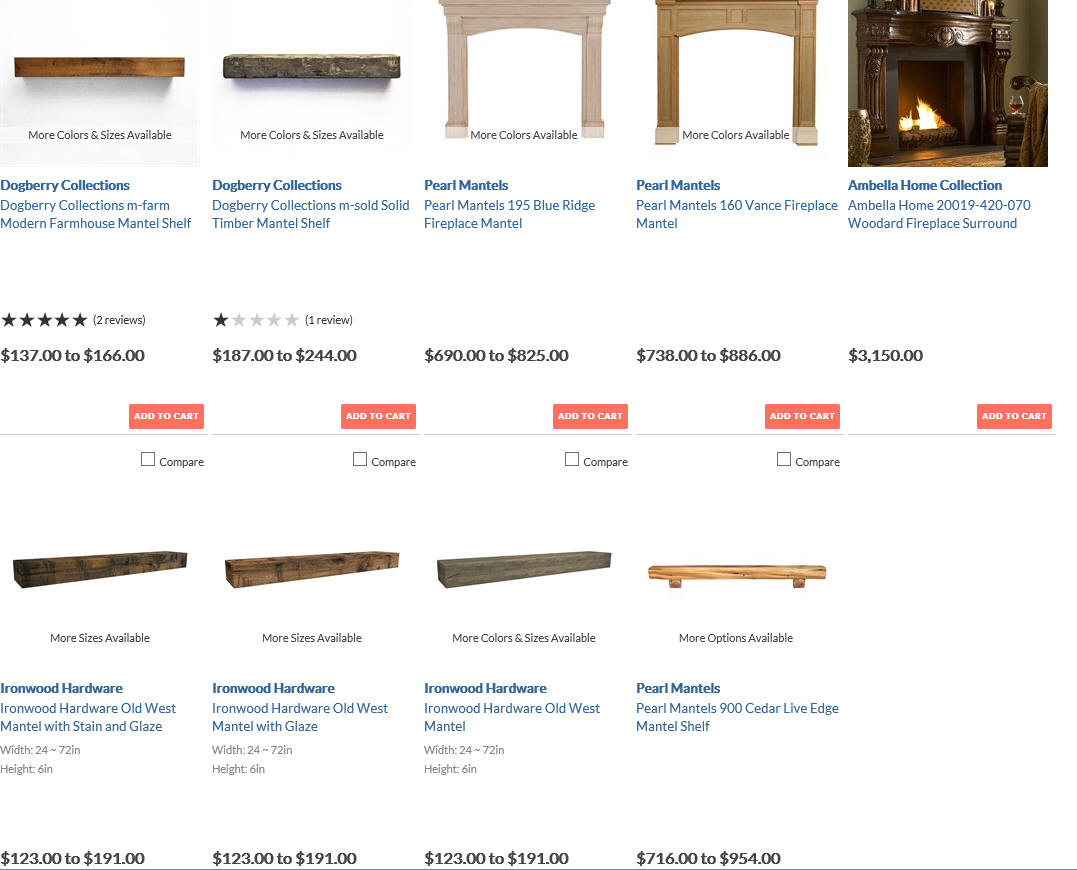Read the (2 reviews) link

[x=120, y=320]
